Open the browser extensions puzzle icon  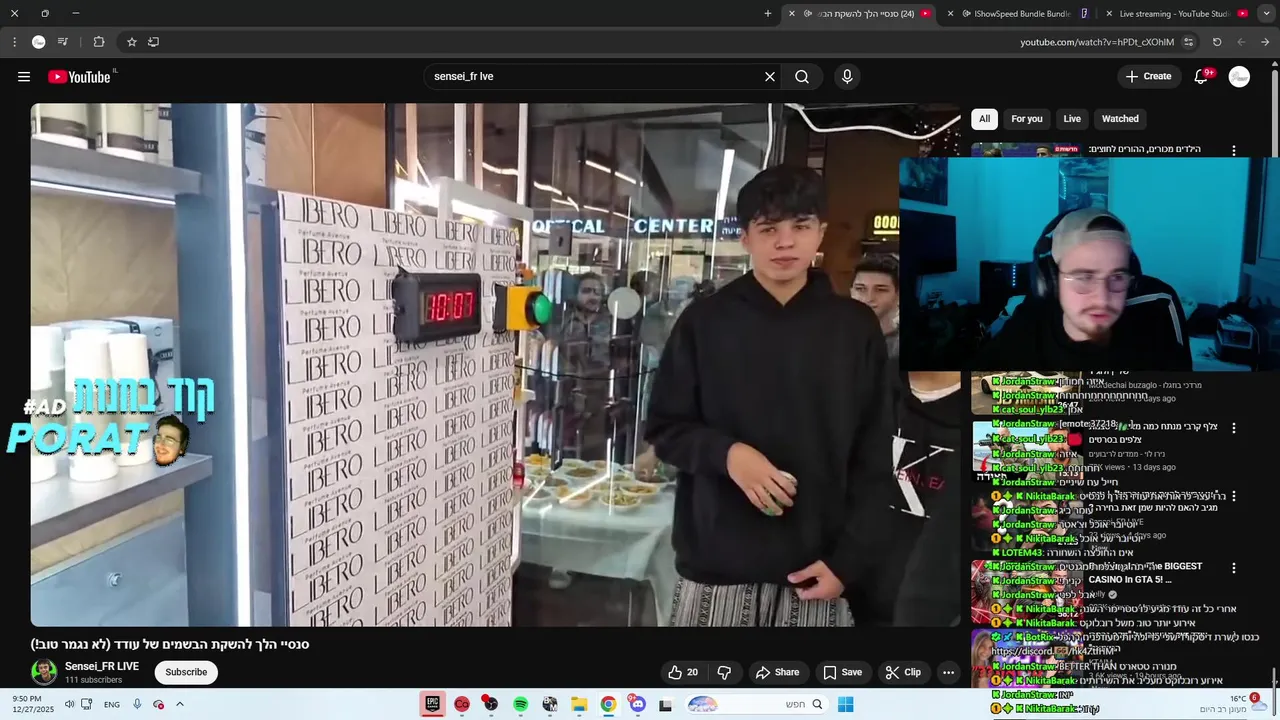(98, 42)
